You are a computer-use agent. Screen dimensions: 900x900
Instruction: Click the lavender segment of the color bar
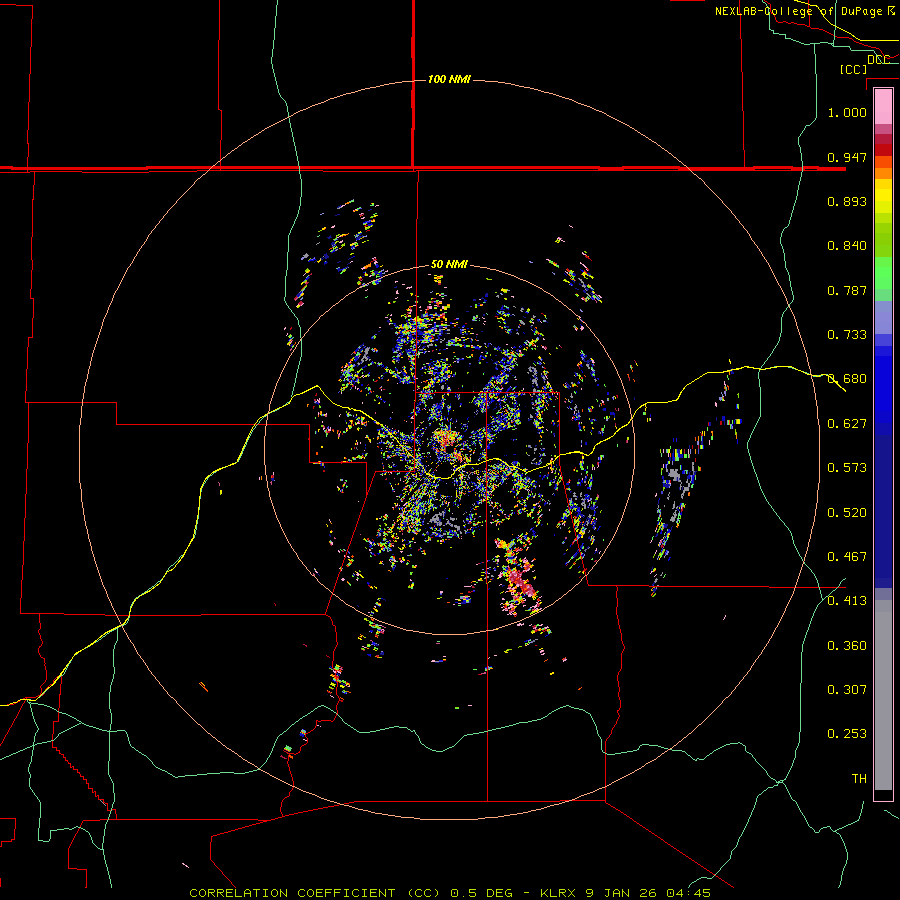883,317
